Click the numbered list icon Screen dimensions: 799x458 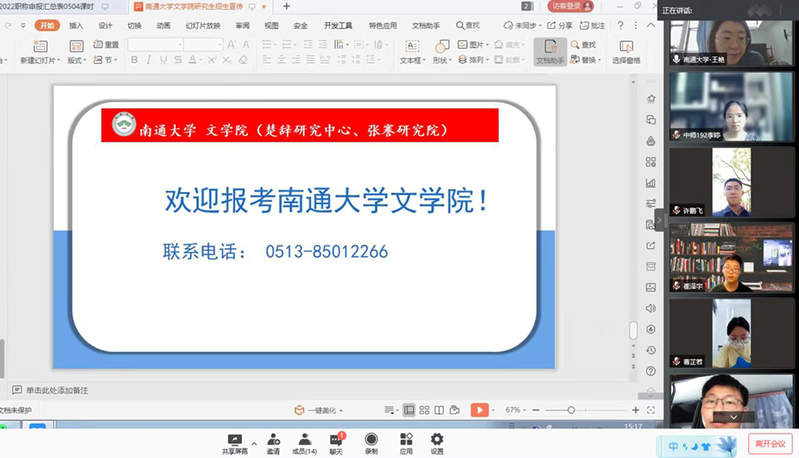tap(288, 45)
